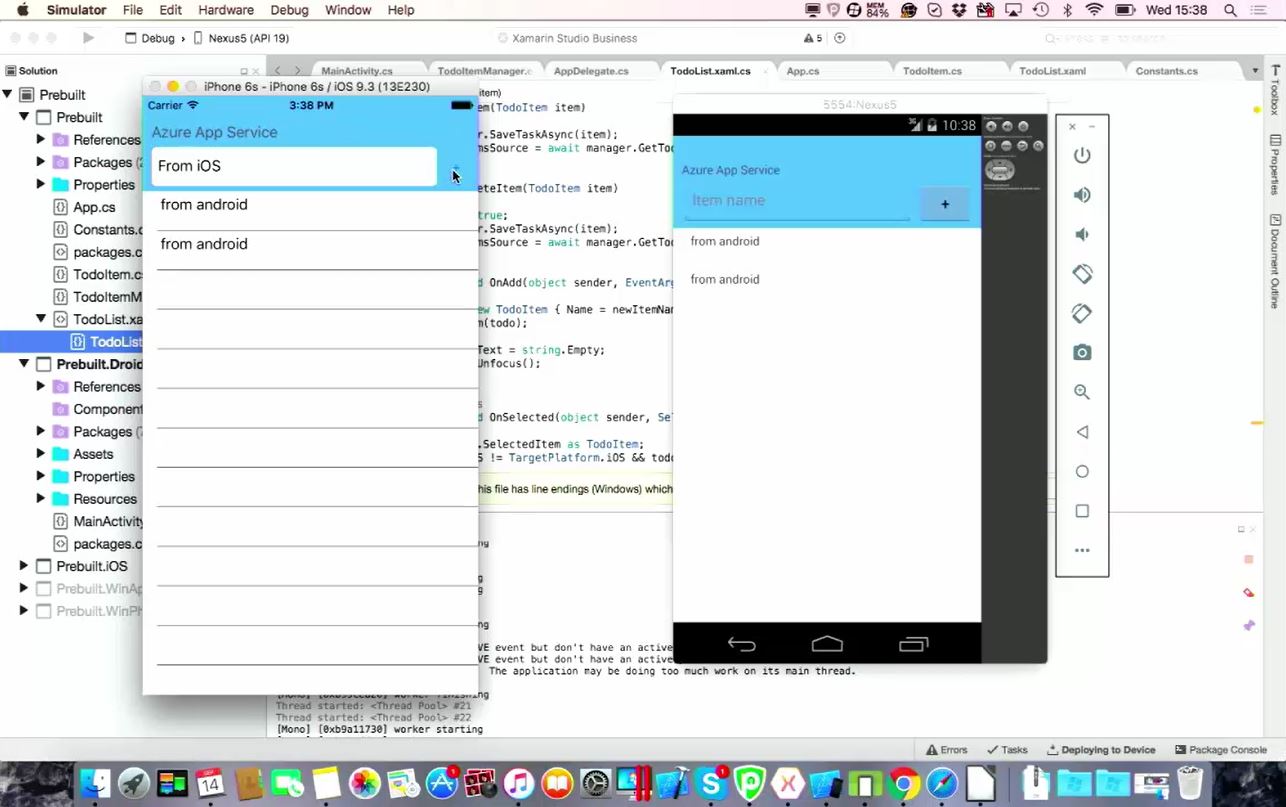Collapse the TodoList.xaml node
The image size is (1286, 807).
click(41, 319)
